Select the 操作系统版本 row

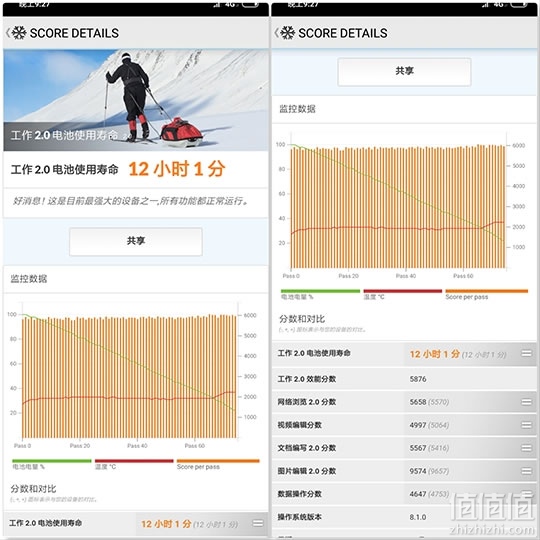(404, 517)
